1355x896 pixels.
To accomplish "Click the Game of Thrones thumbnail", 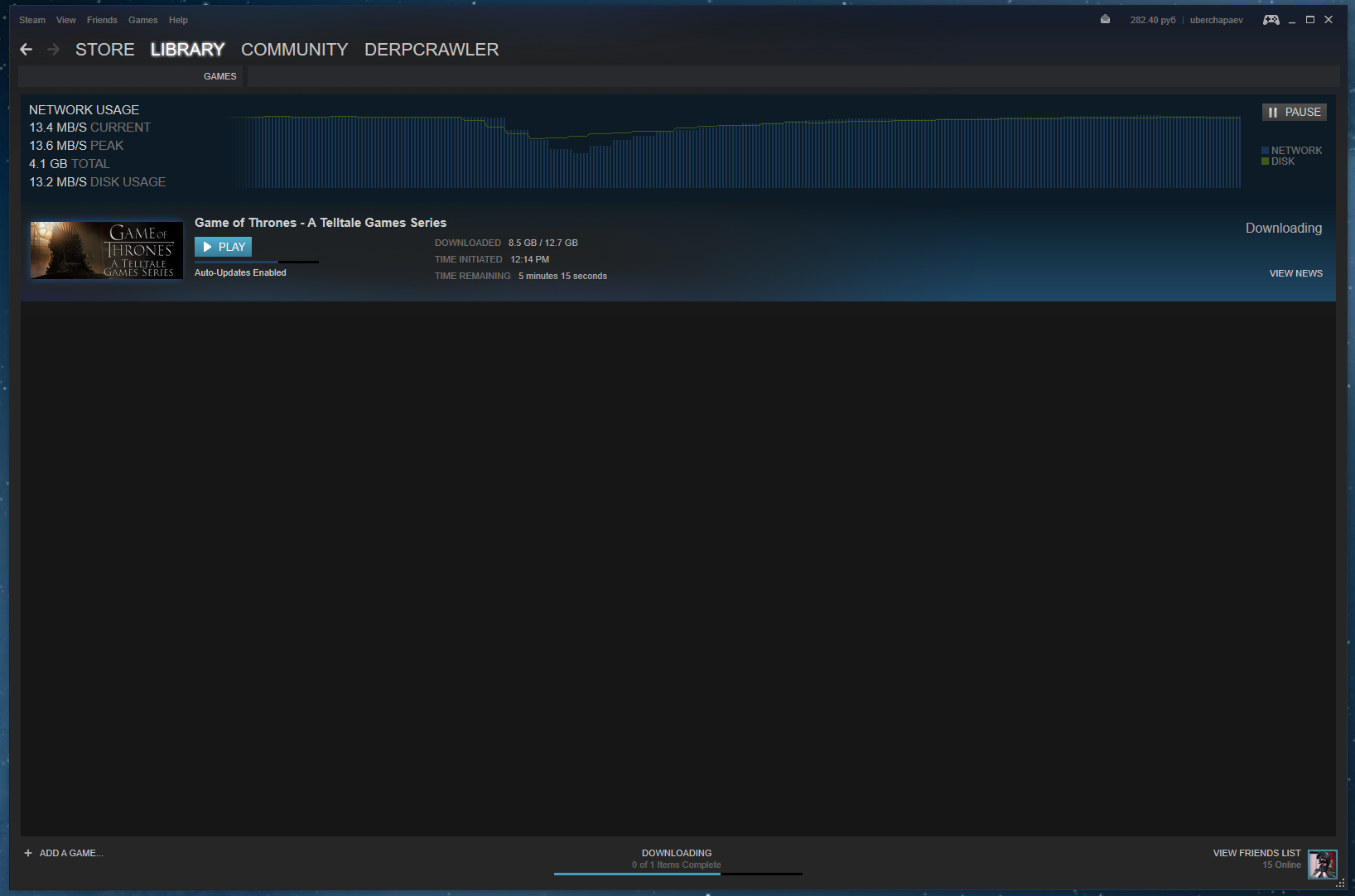I will click(106, 250).
